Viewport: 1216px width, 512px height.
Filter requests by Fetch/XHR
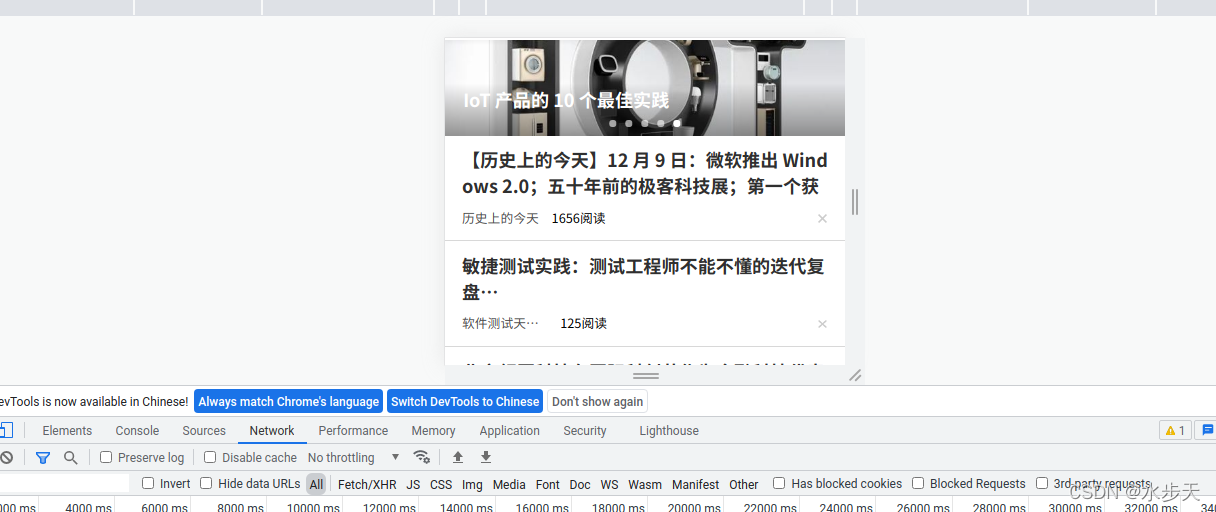tap(367, 484)
